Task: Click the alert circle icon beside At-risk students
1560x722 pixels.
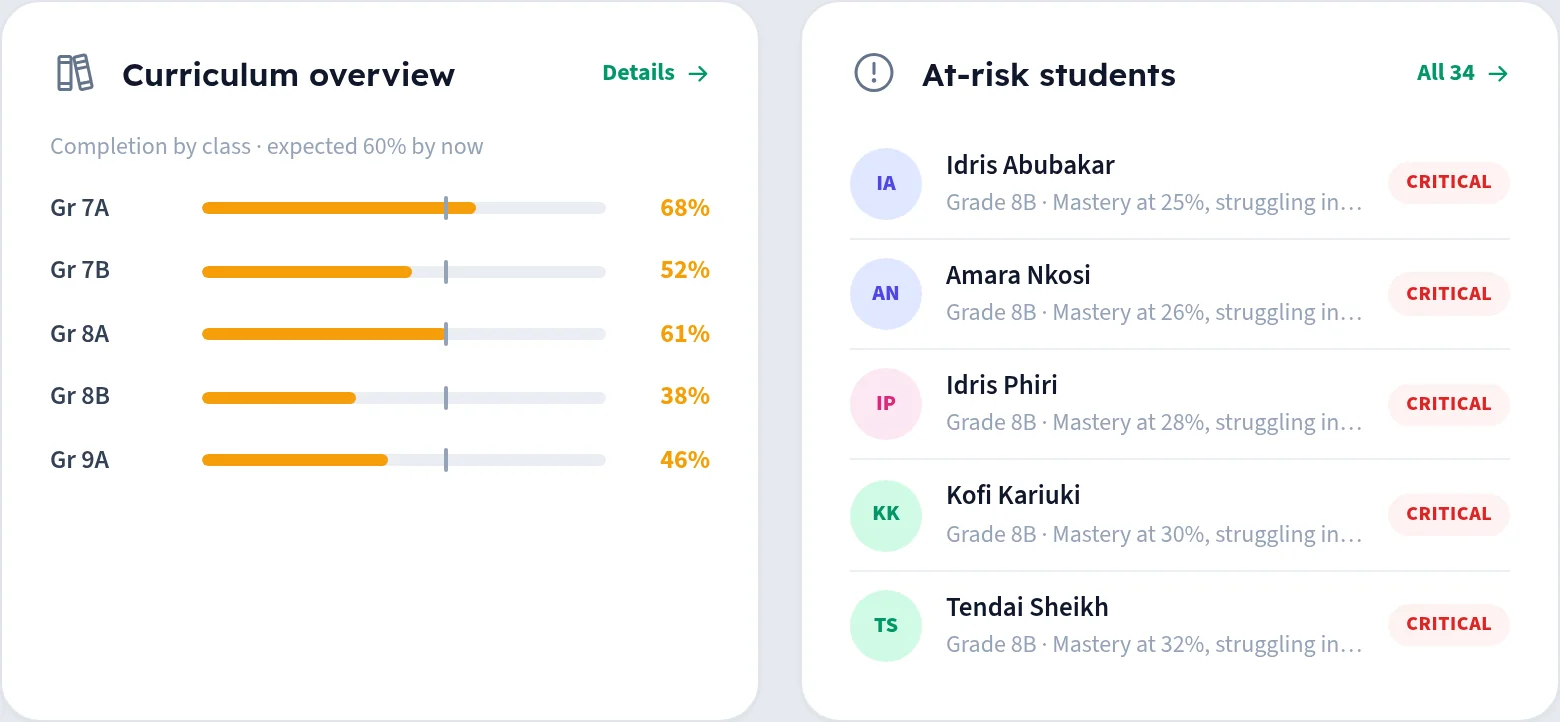Action: pyautogui.click(x=874, y=73)
